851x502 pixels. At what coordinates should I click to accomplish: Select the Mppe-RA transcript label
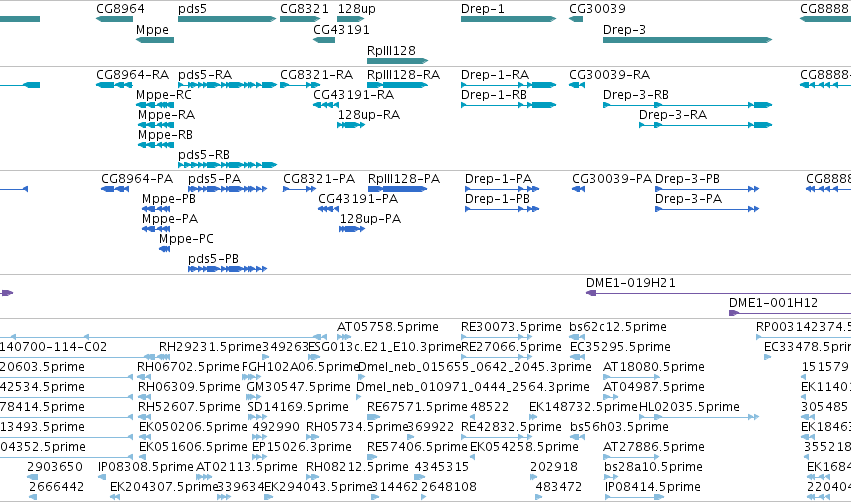coord(166,115)
